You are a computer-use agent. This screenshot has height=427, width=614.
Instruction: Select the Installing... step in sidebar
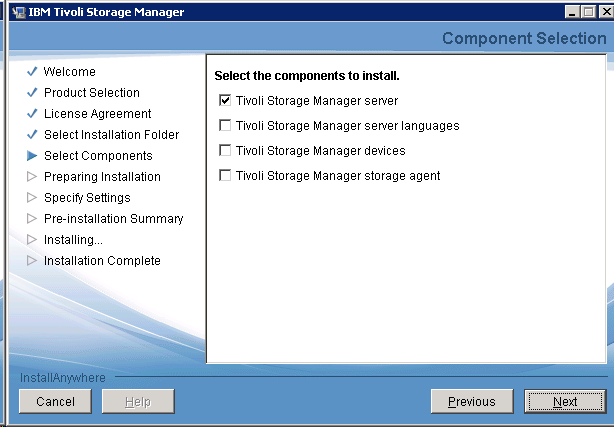click(x=73, y=240)
